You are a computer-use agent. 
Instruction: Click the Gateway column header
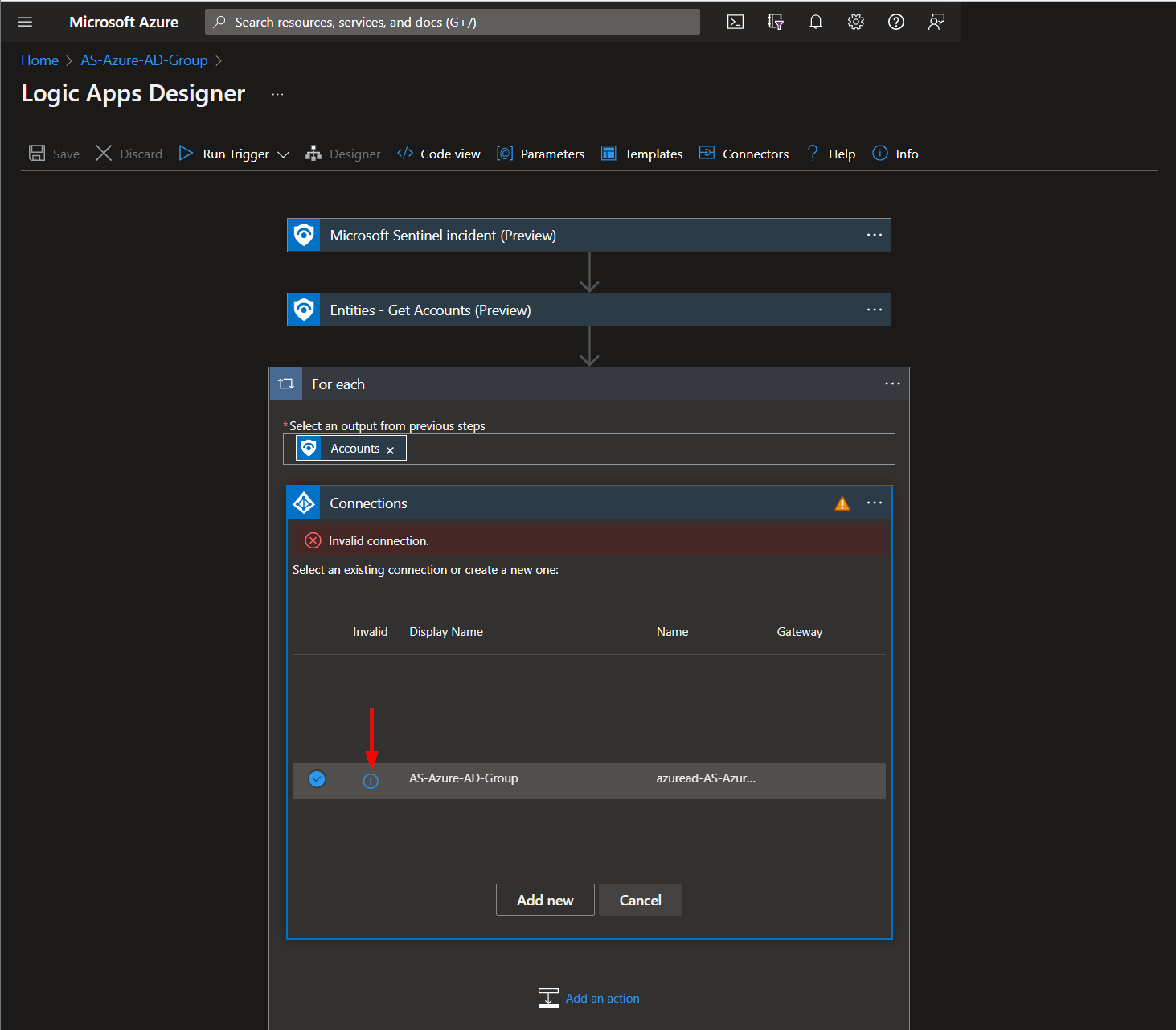800,632
